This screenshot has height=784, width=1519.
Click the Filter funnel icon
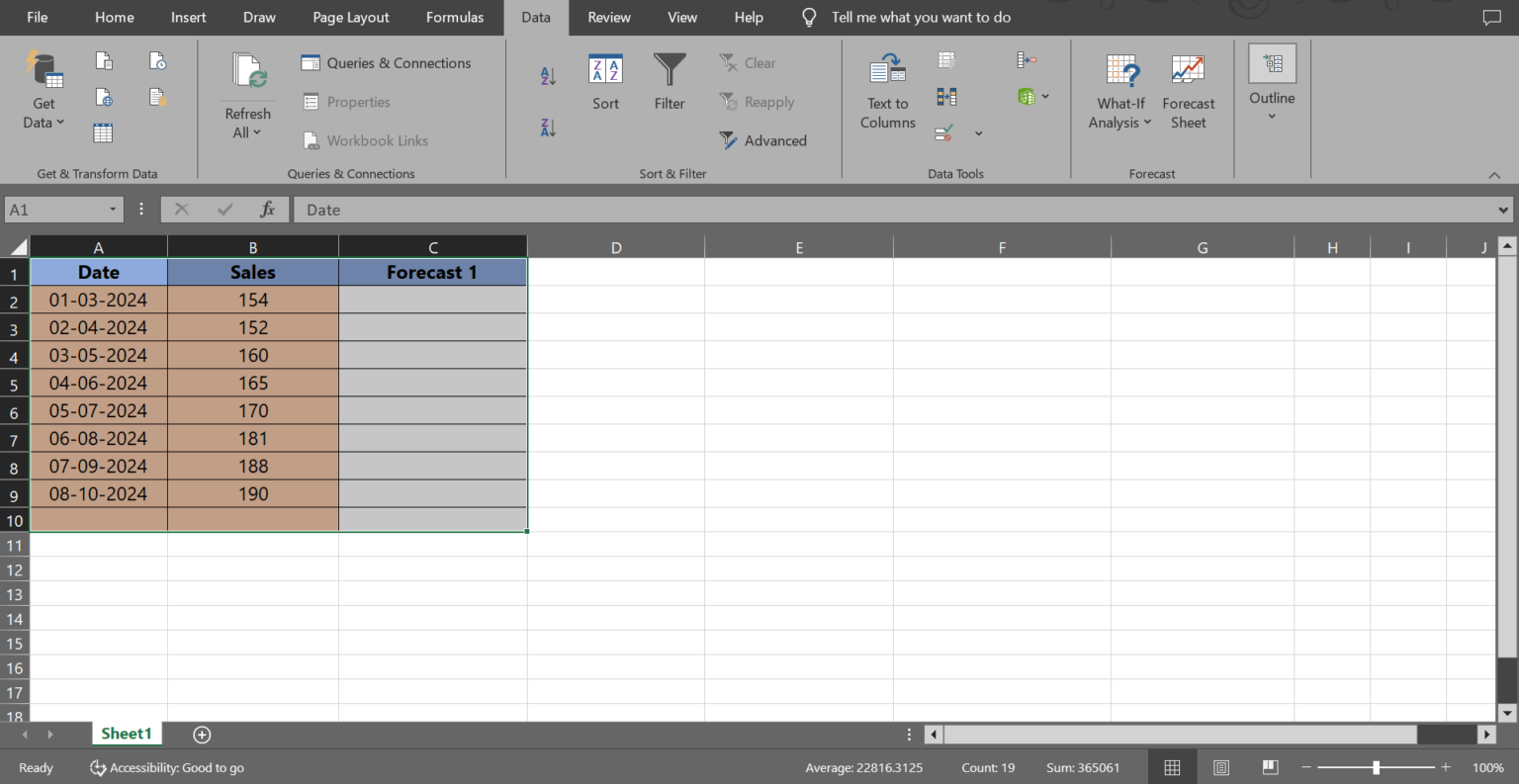tap(670, 71)
